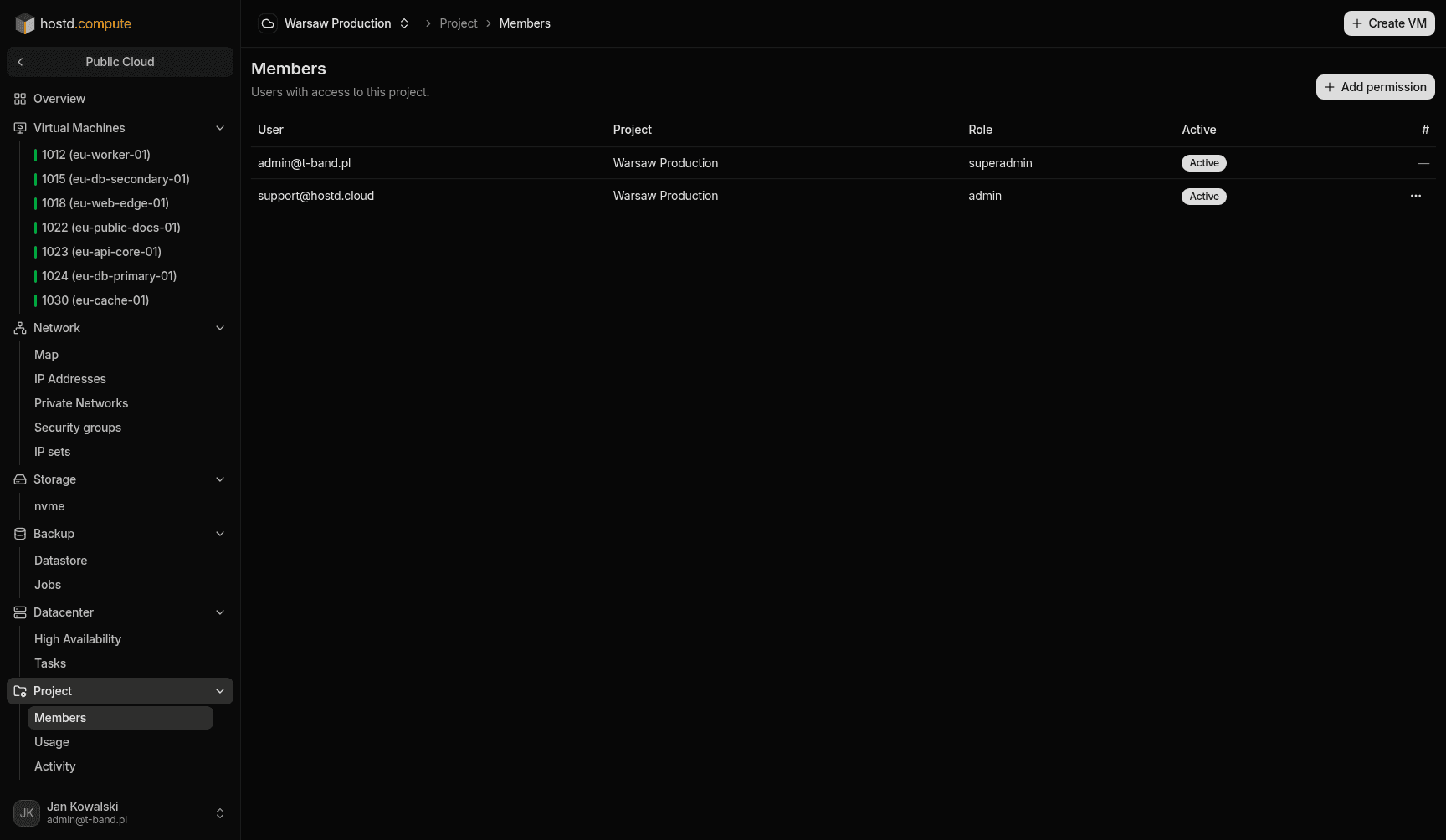Collapse the Datacenter section chevron
1446x840 pixels.
pyautogui.click(x=220, y=612)
